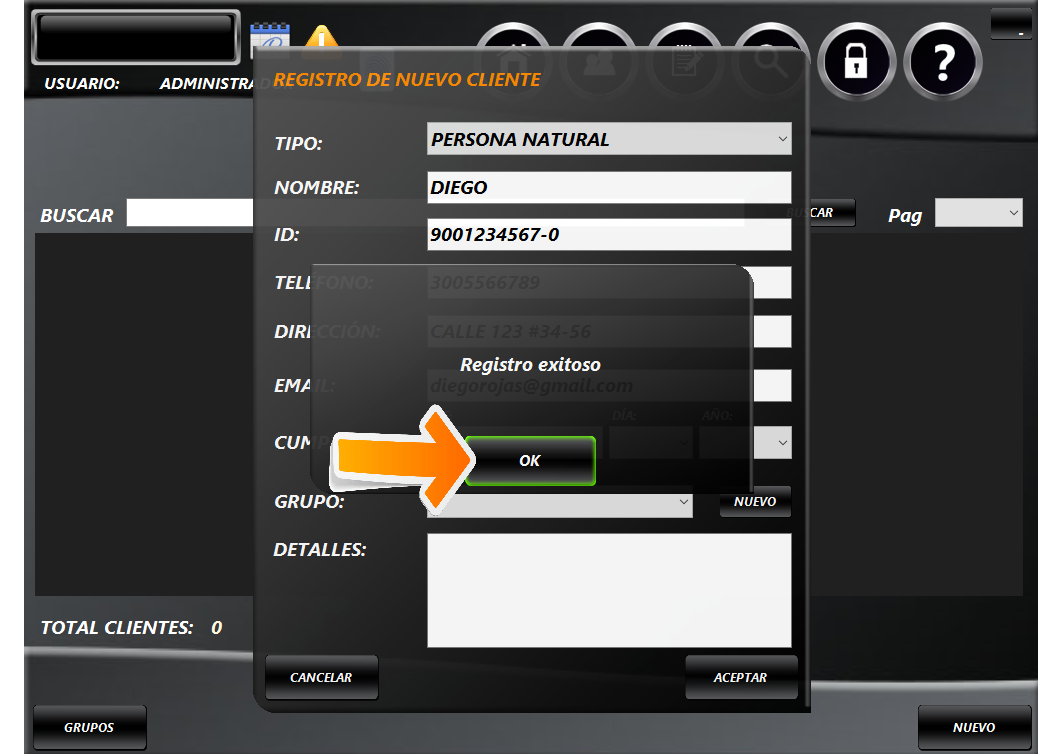This screenshot has width=1062, height=754.
Task: Expand the Pag page selector dropdown
Action: click(x=1013, y=213)
